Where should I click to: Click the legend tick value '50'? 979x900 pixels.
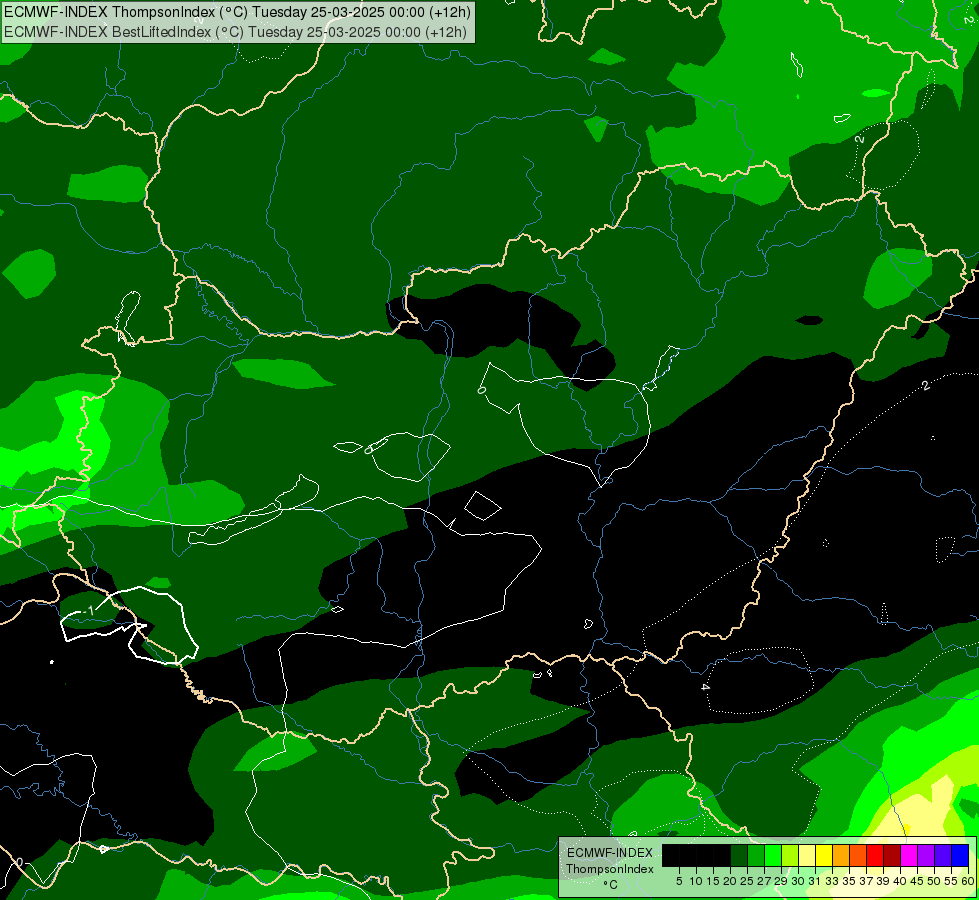click(934, 881)
